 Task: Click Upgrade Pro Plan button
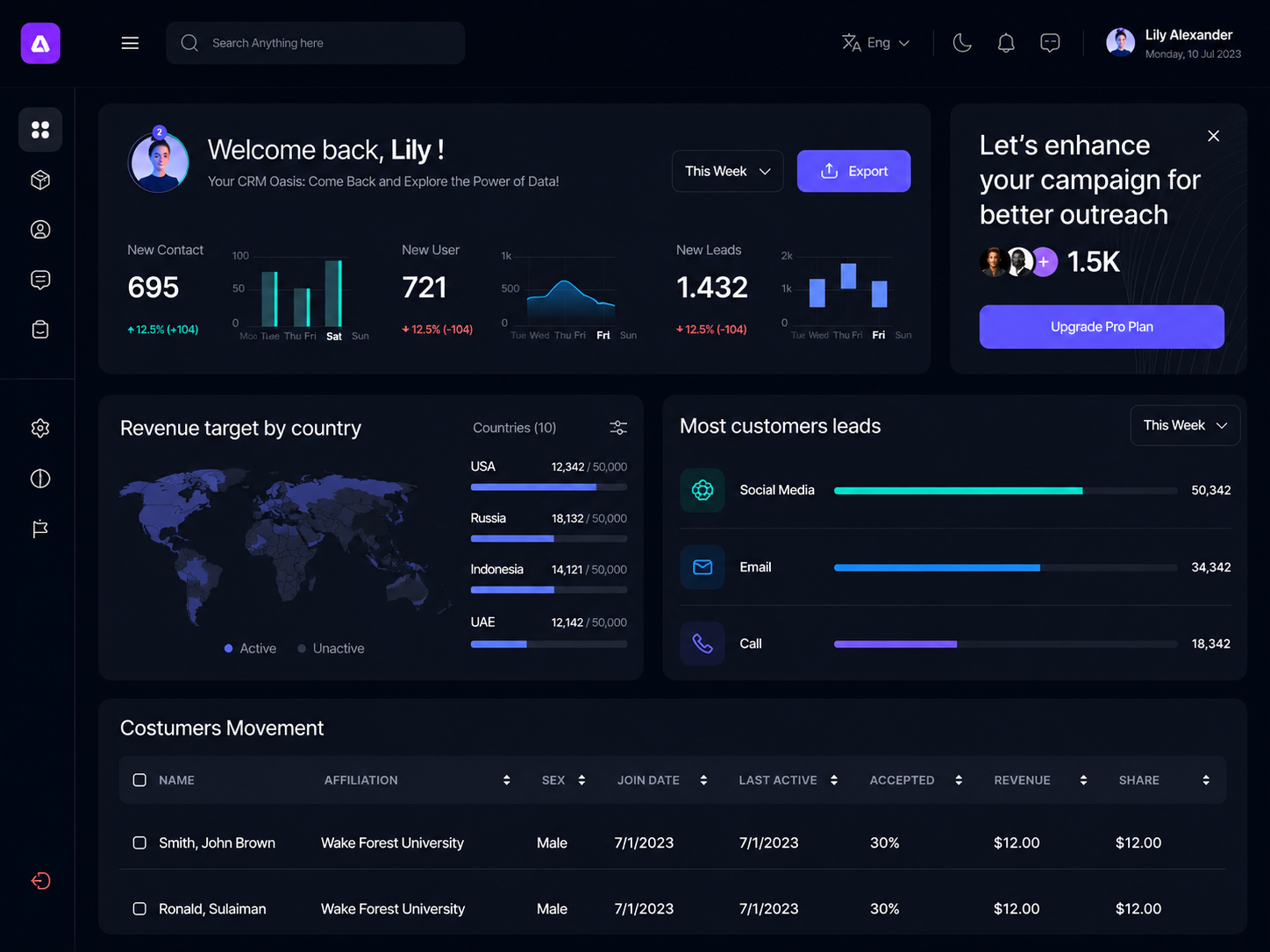pos(1102,327)
